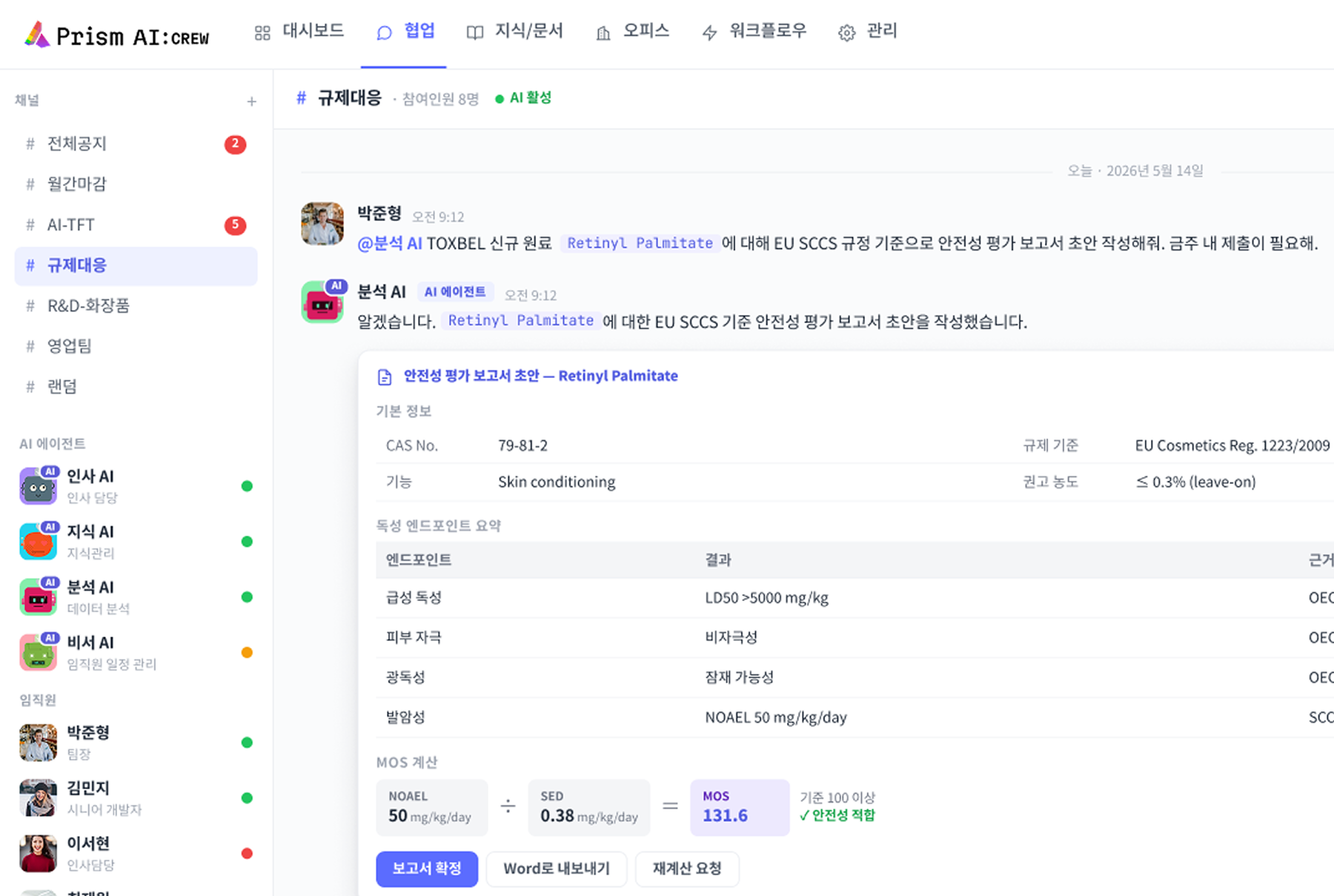Click 분석 AI avatar in chat message

(x=323, y=302)
